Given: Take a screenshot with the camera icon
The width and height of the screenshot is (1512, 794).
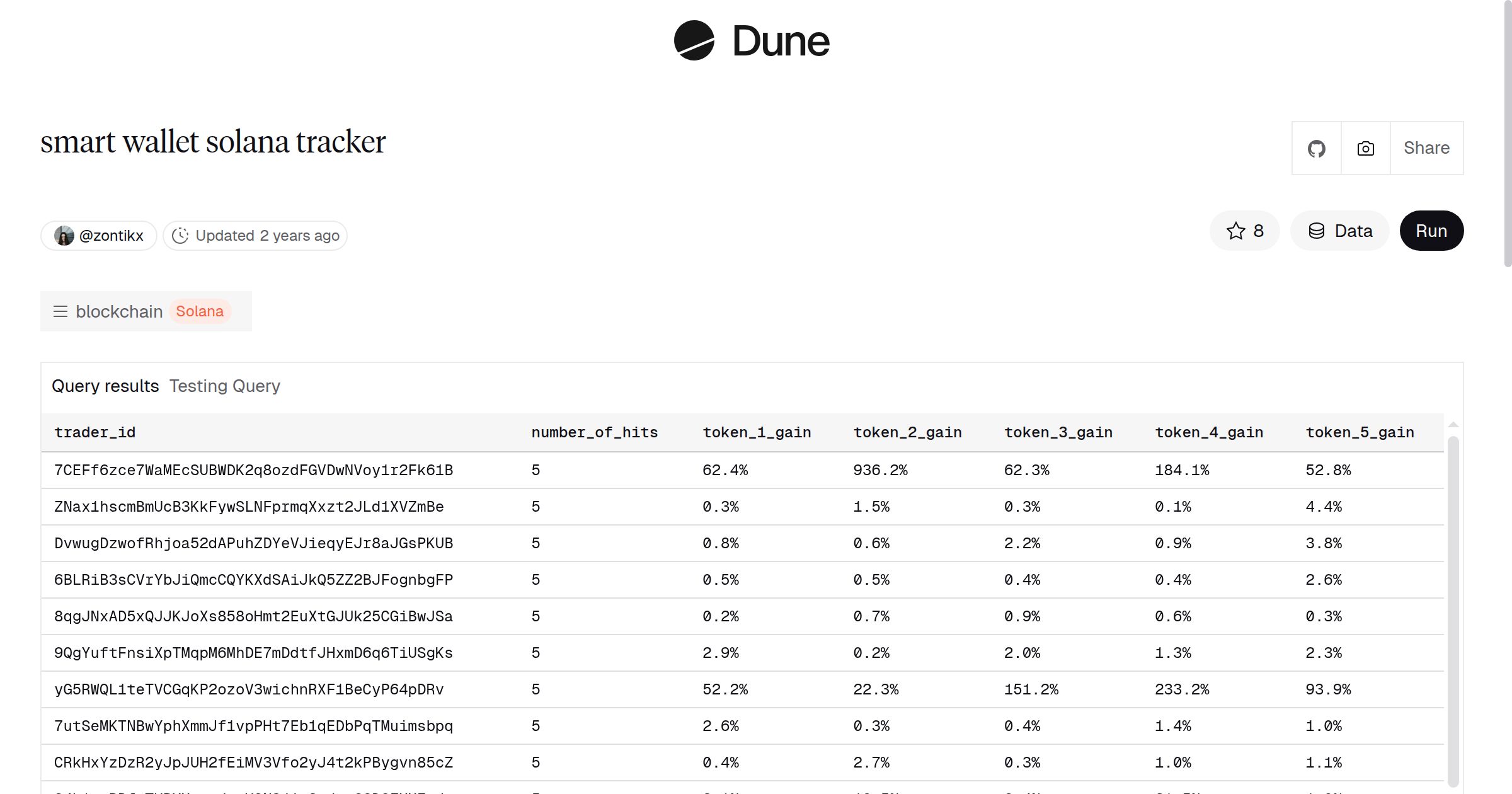Looking at the screenshot, I should pos(1365,148).
